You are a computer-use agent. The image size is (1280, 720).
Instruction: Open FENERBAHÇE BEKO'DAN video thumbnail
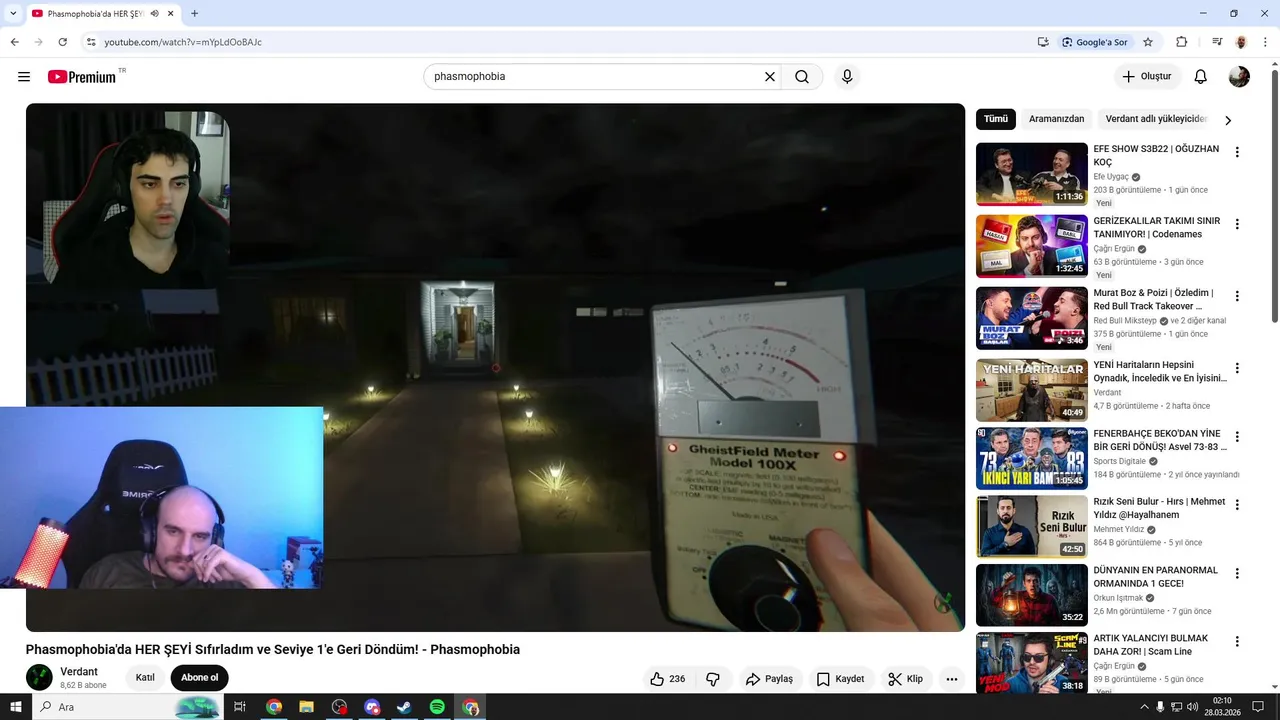[1032, 458]
